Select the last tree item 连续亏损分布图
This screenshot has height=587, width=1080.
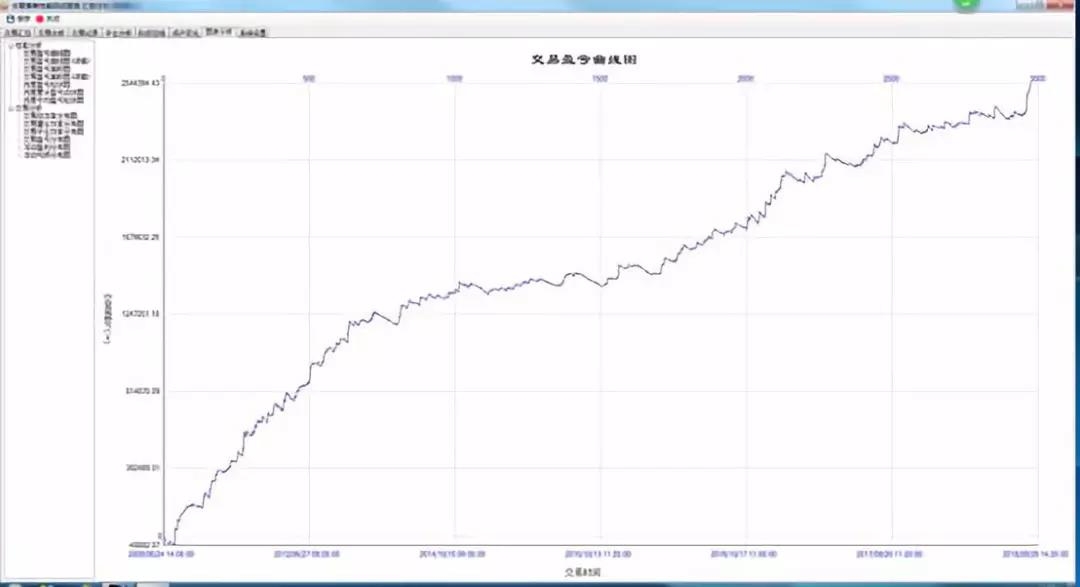47,155
